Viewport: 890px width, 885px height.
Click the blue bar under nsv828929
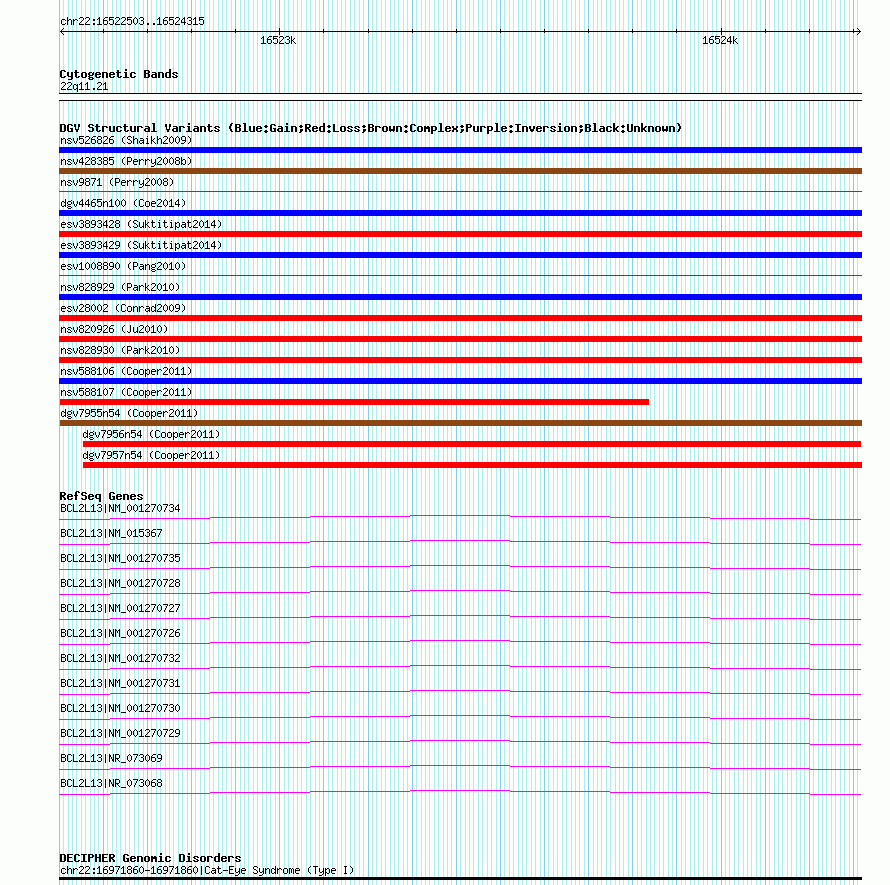[x=460, y=297]
